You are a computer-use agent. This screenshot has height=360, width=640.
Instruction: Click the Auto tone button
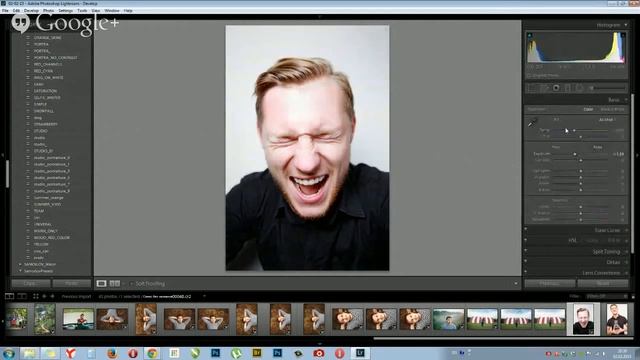coord(598,147)
